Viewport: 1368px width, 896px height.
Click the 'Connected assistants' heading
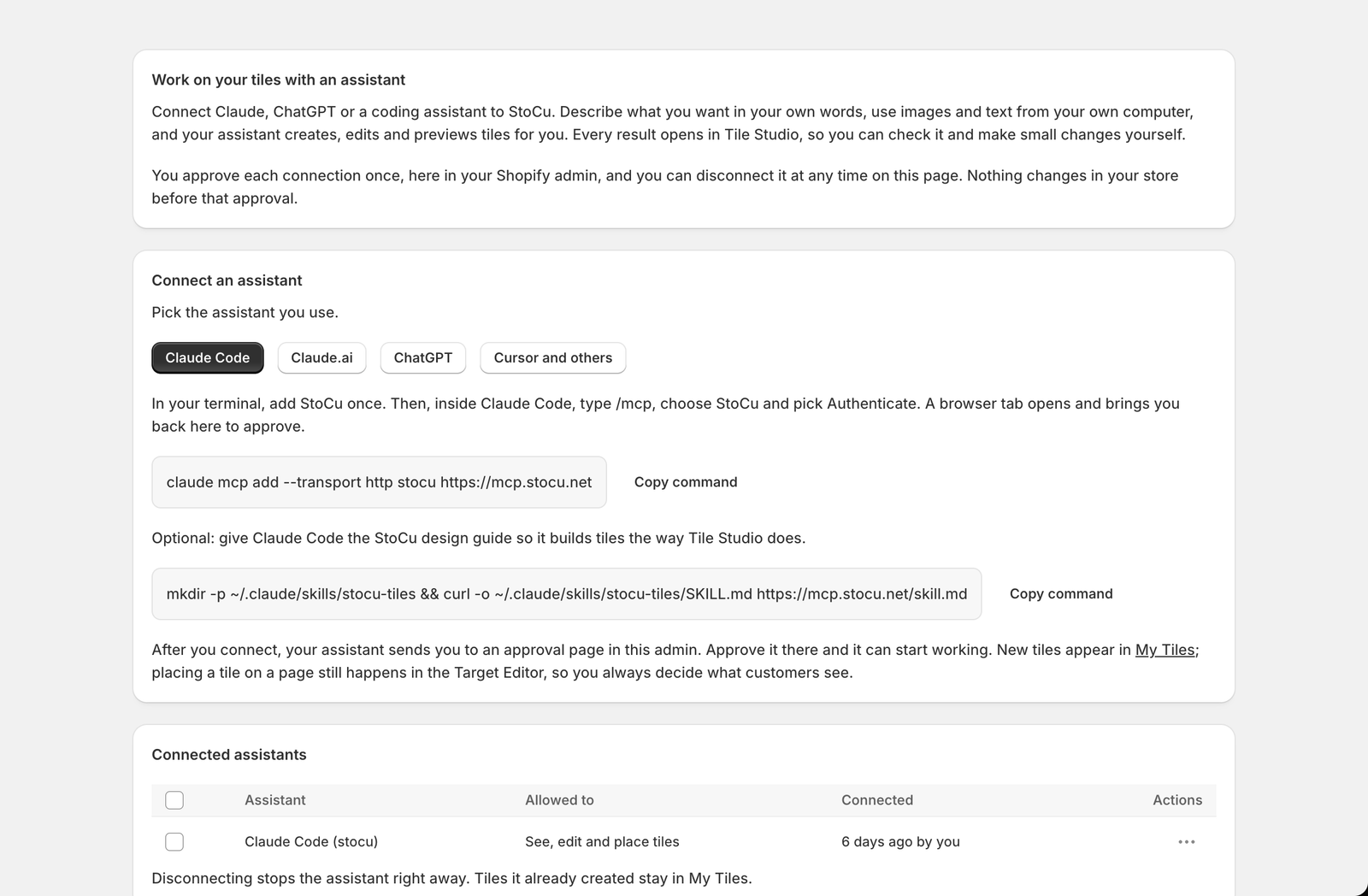[x=229, y=755]
